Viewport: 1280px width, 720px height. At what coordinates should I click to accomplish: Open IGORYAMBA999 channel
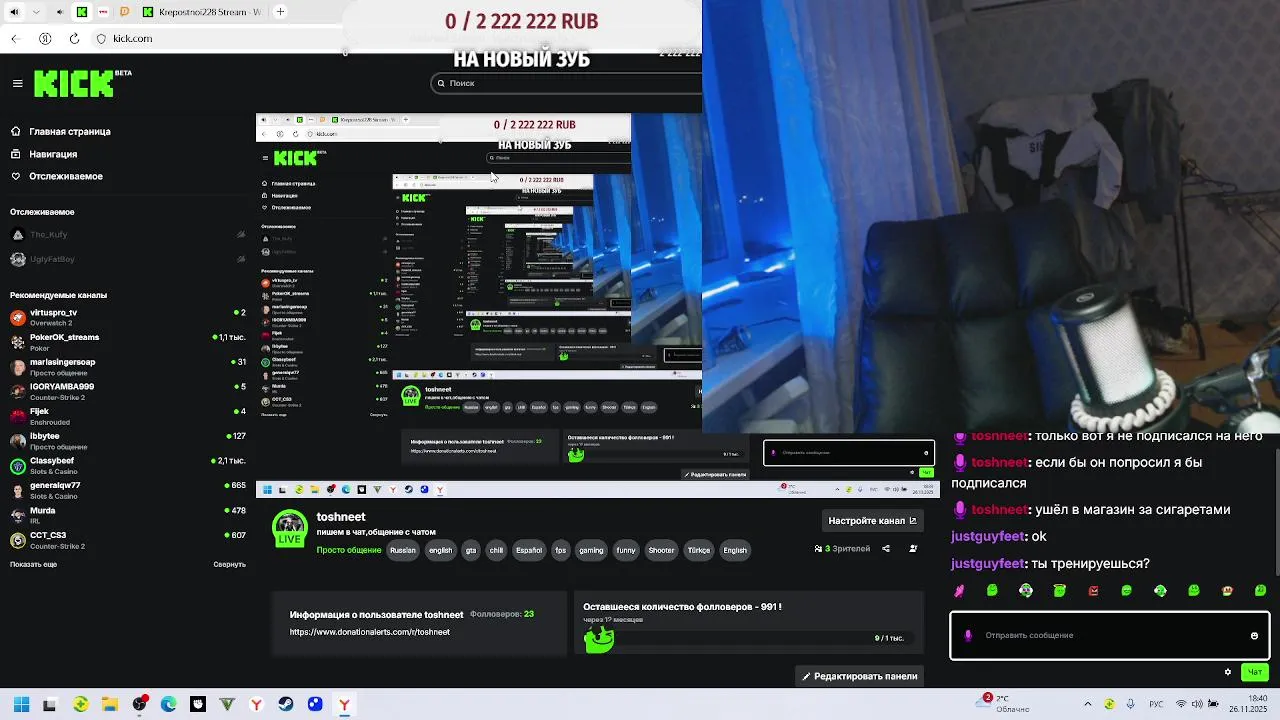click(127, 391)
